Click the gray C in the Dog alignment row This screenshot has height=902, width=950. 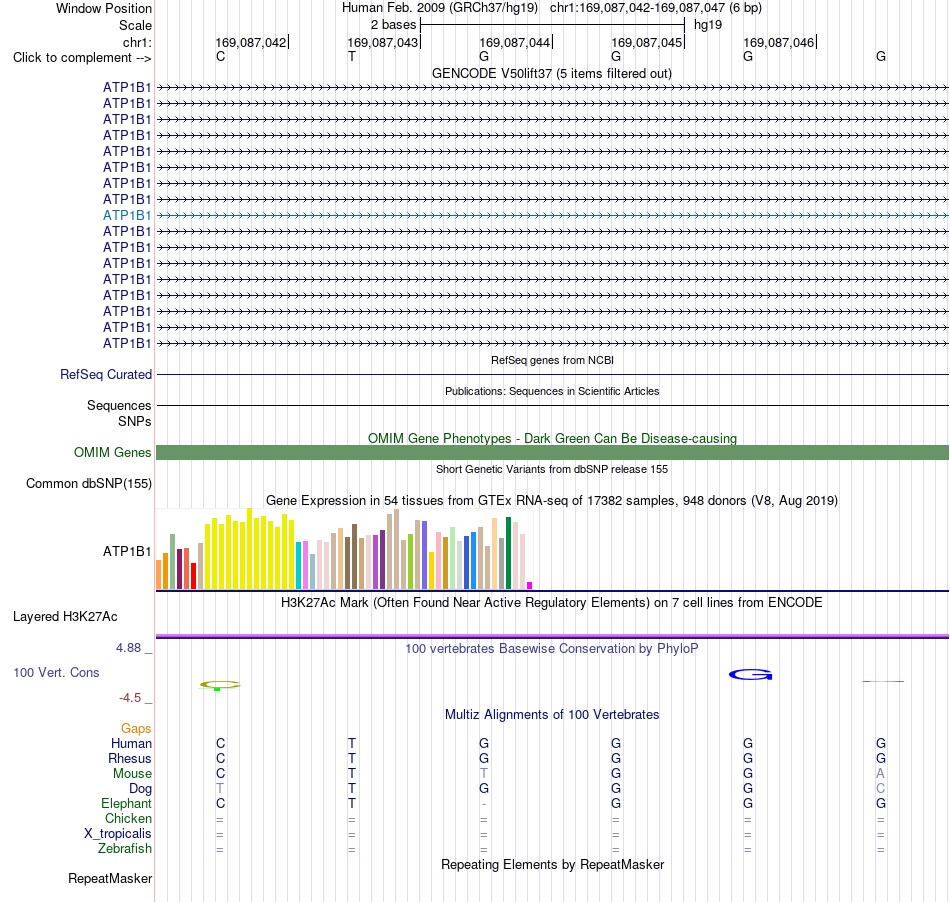(x=880, y=789)
